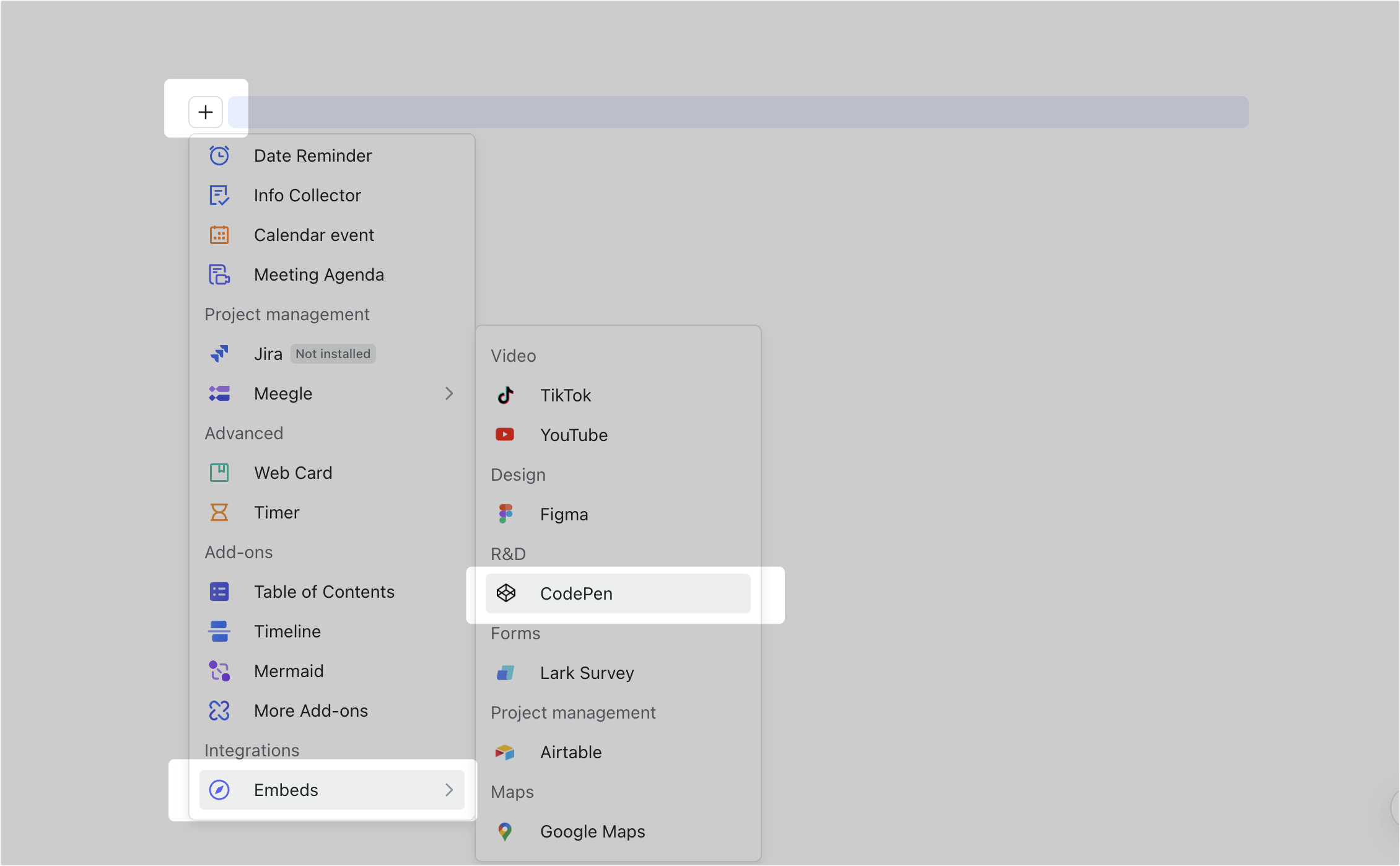Click the Jira Not installed badge
The width and height of the screenshot is (1400, 866).
pos(333,354)
